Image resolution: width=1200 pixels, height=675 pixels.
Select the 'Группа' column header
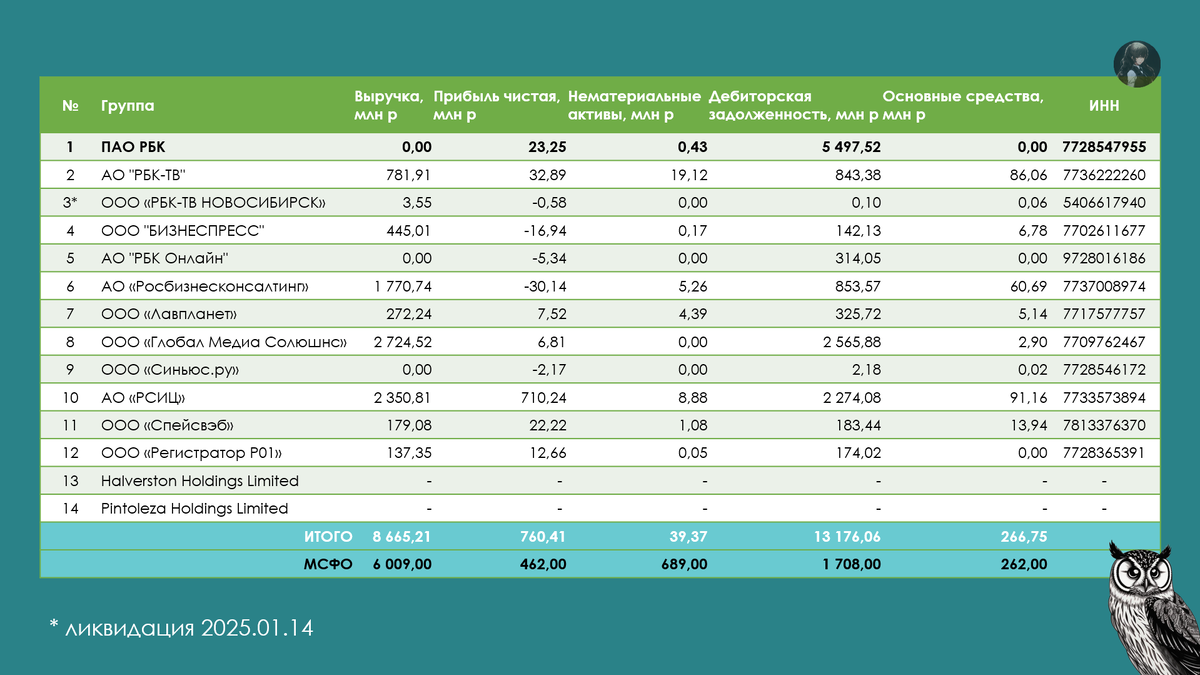[128, 106]
